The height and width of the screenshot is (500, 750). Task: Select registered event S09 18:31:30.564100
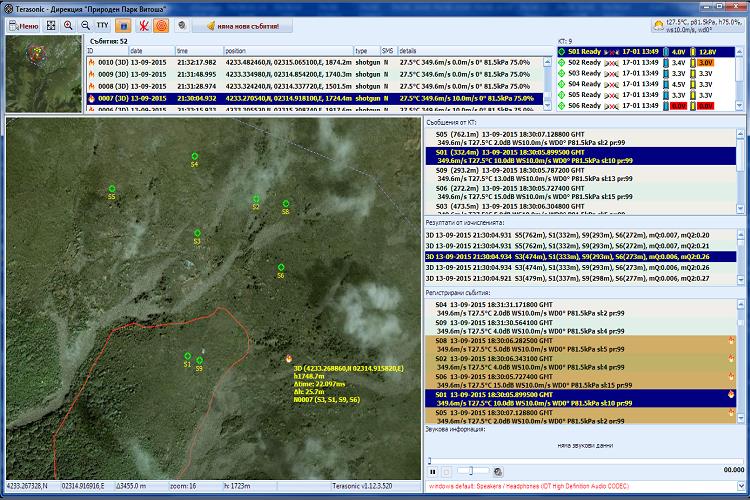pos(581,327)
